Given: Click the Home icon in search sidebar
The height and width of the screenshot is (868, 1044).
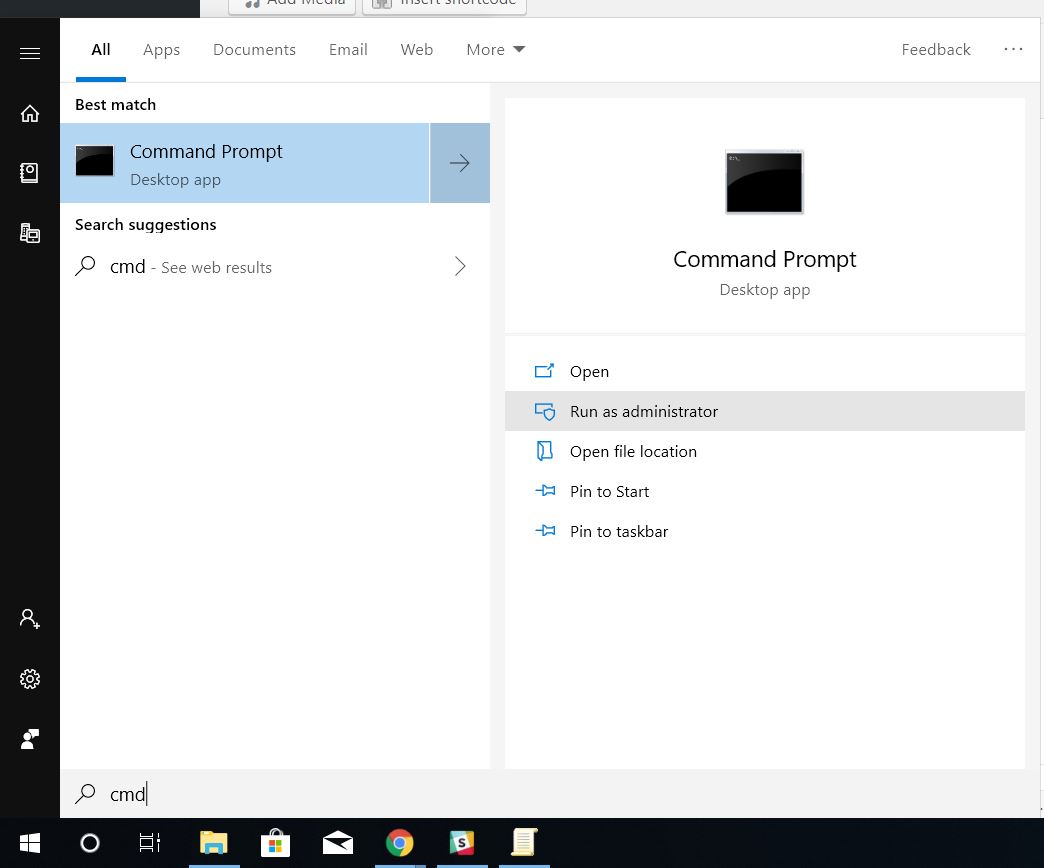Looking at the screenshot, I should coord(29,113).
